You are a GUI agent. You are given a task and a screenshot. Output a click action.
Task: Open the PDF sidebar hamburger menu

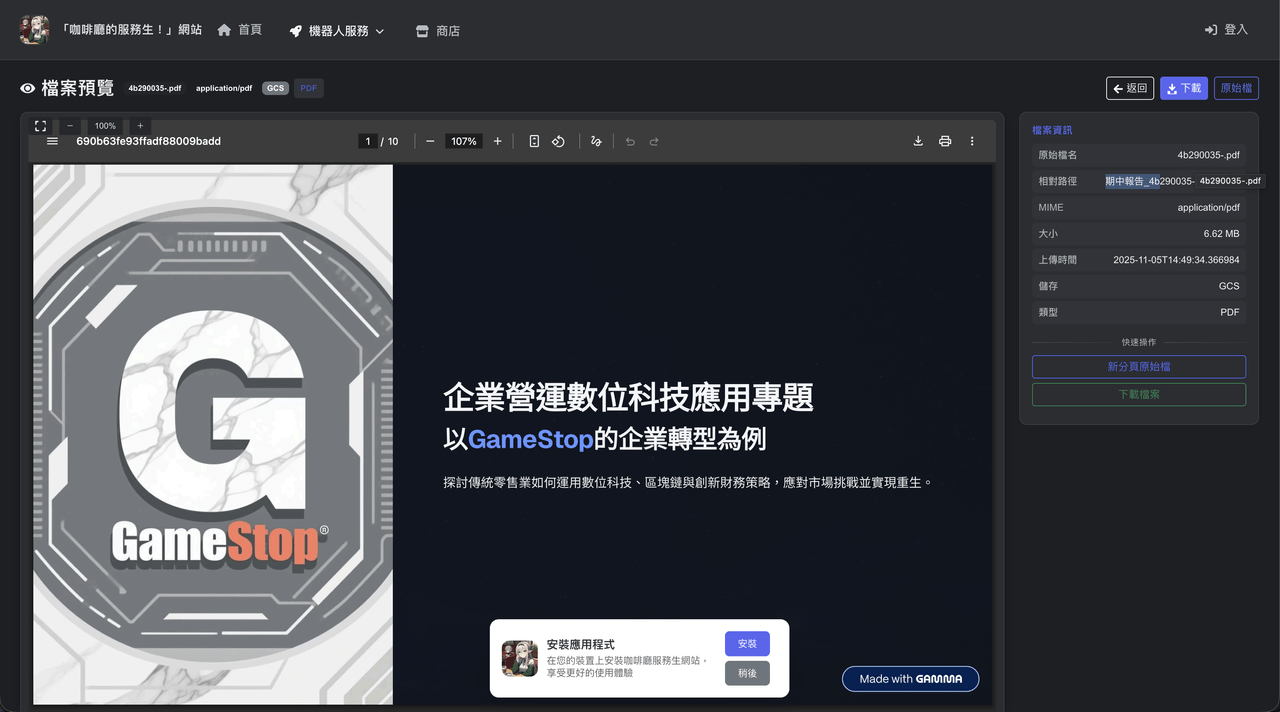53,141
